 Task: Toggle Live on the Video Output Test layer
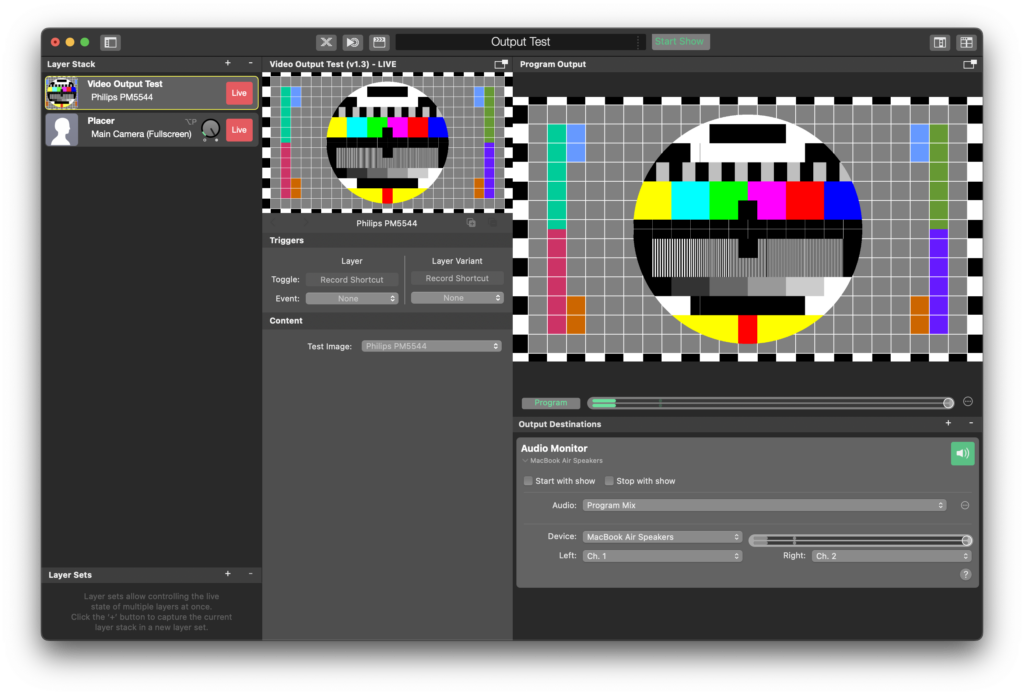tap(239, 93)
